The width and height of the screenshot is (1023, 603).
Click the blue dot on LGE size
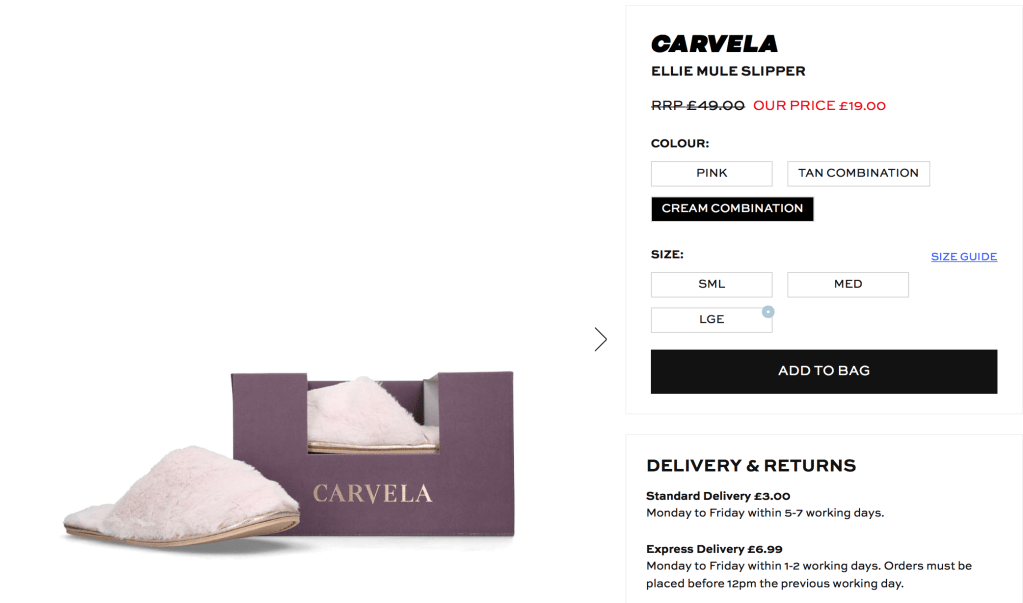pyautogui.click(x=768, y=312)
